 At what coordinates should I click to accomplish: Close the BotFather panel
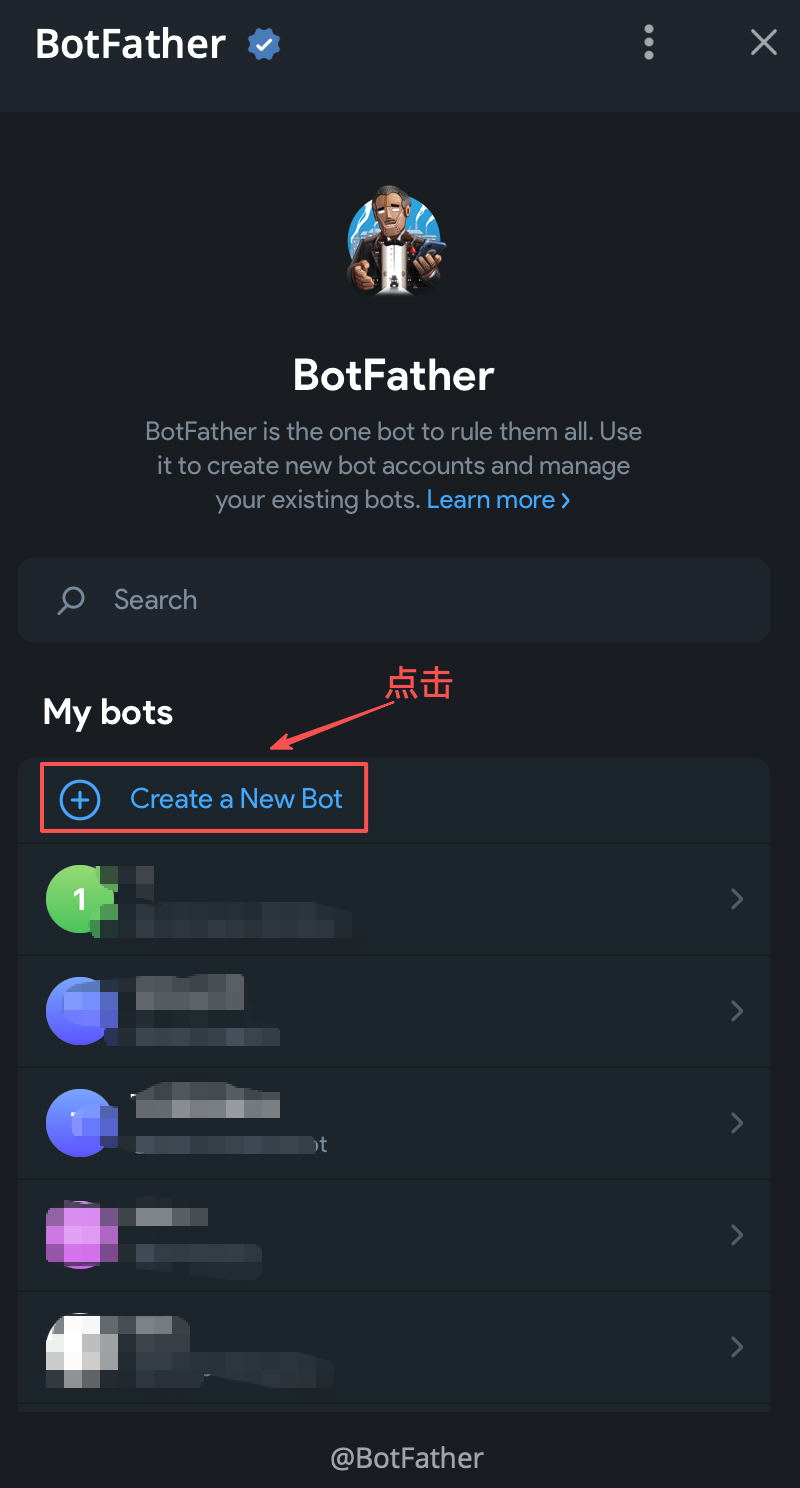tap(764, 42)
